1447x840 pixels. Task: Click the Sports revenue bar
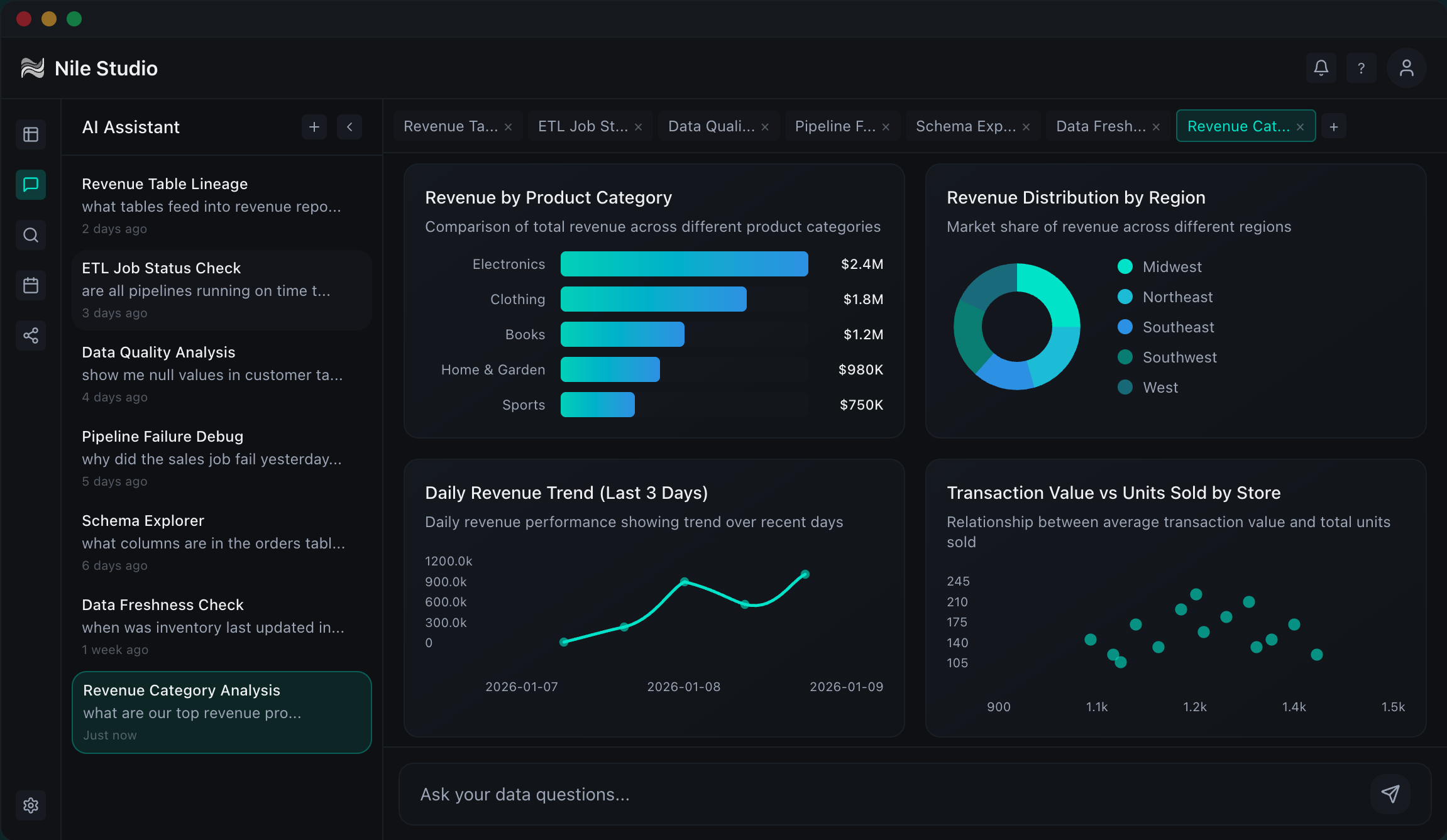598,405
